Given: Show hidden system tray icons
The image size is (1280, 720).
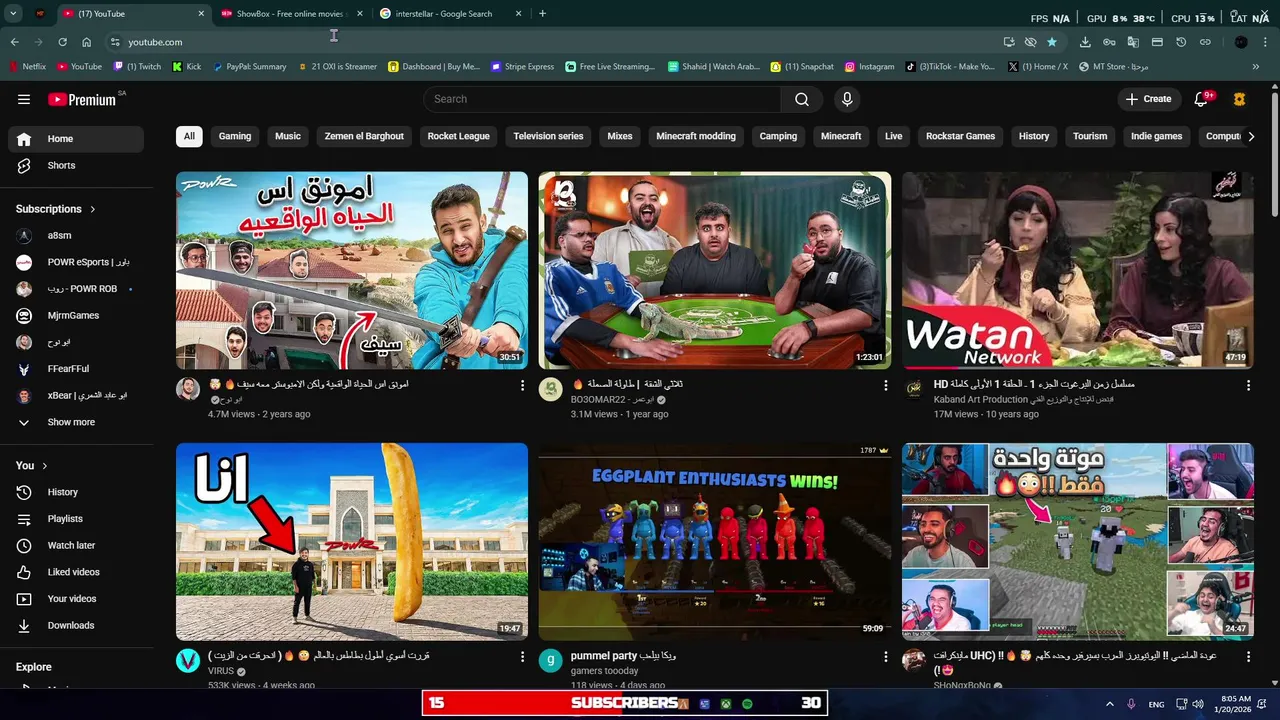Looking at the screenshot, I should [x=1108, y=704].
